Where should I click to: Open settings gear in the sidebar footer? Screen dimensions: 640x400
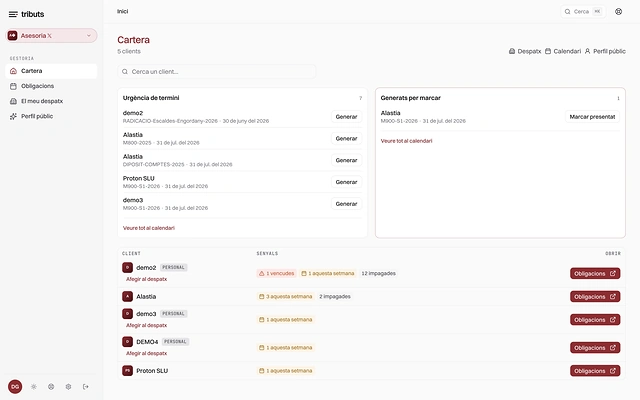coord(68,387)
